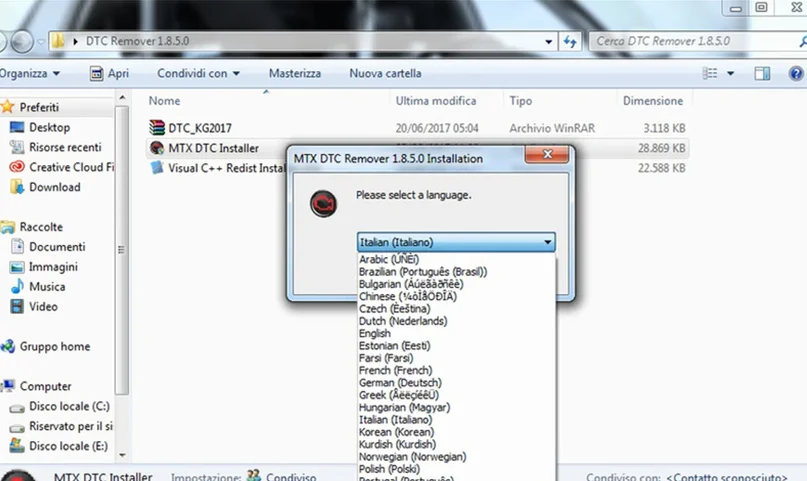Click the Creative Cloud Files icon

[17, 167]
